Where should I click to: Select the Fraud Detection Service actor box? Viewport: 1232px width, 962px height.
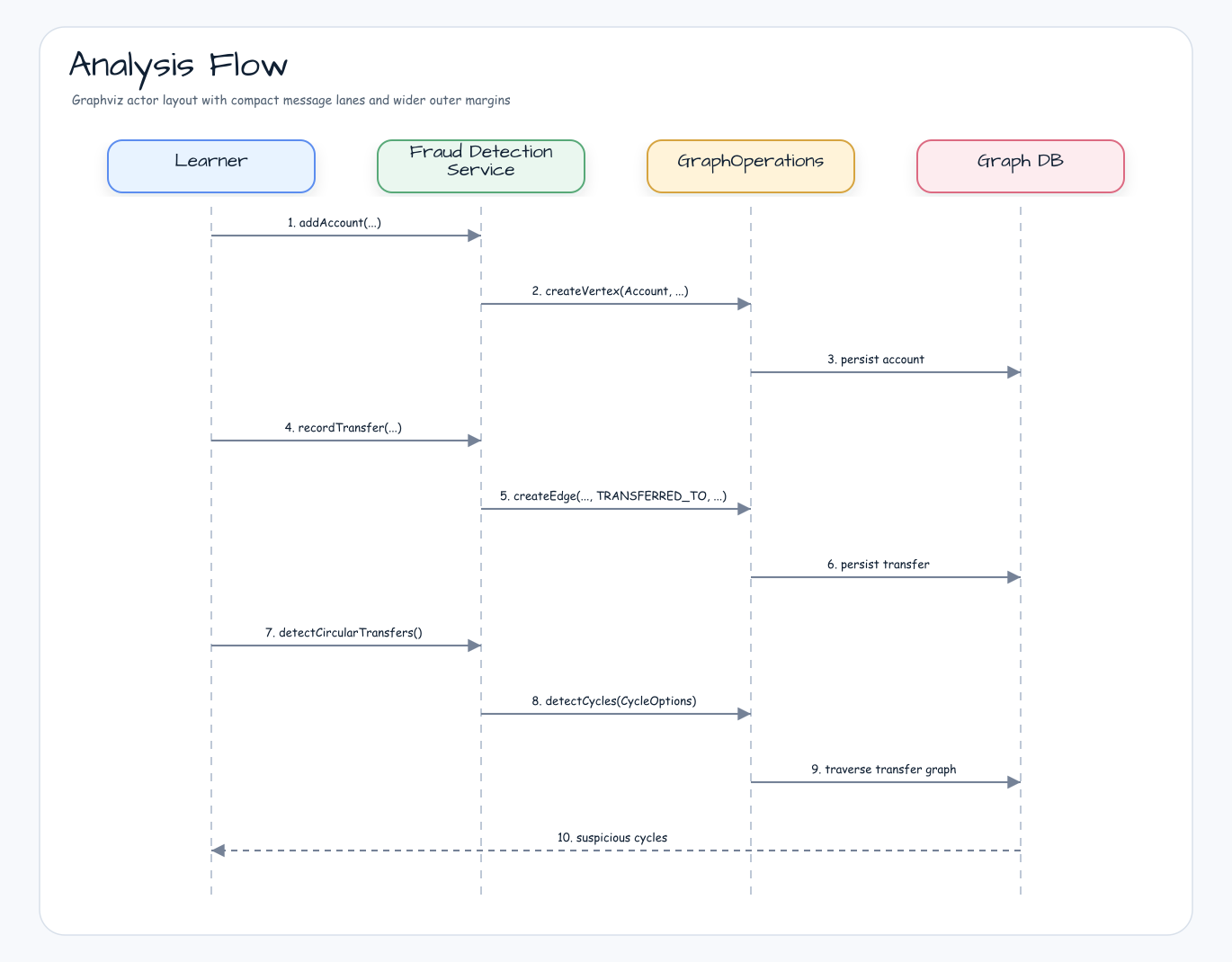tap(481, 166)
